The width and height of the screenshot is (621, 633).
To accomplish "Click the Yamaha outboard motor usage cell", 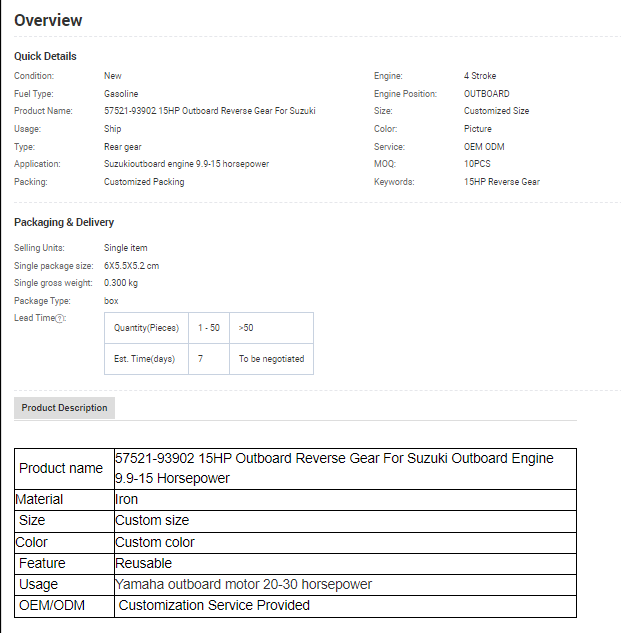I will point(243,584).
